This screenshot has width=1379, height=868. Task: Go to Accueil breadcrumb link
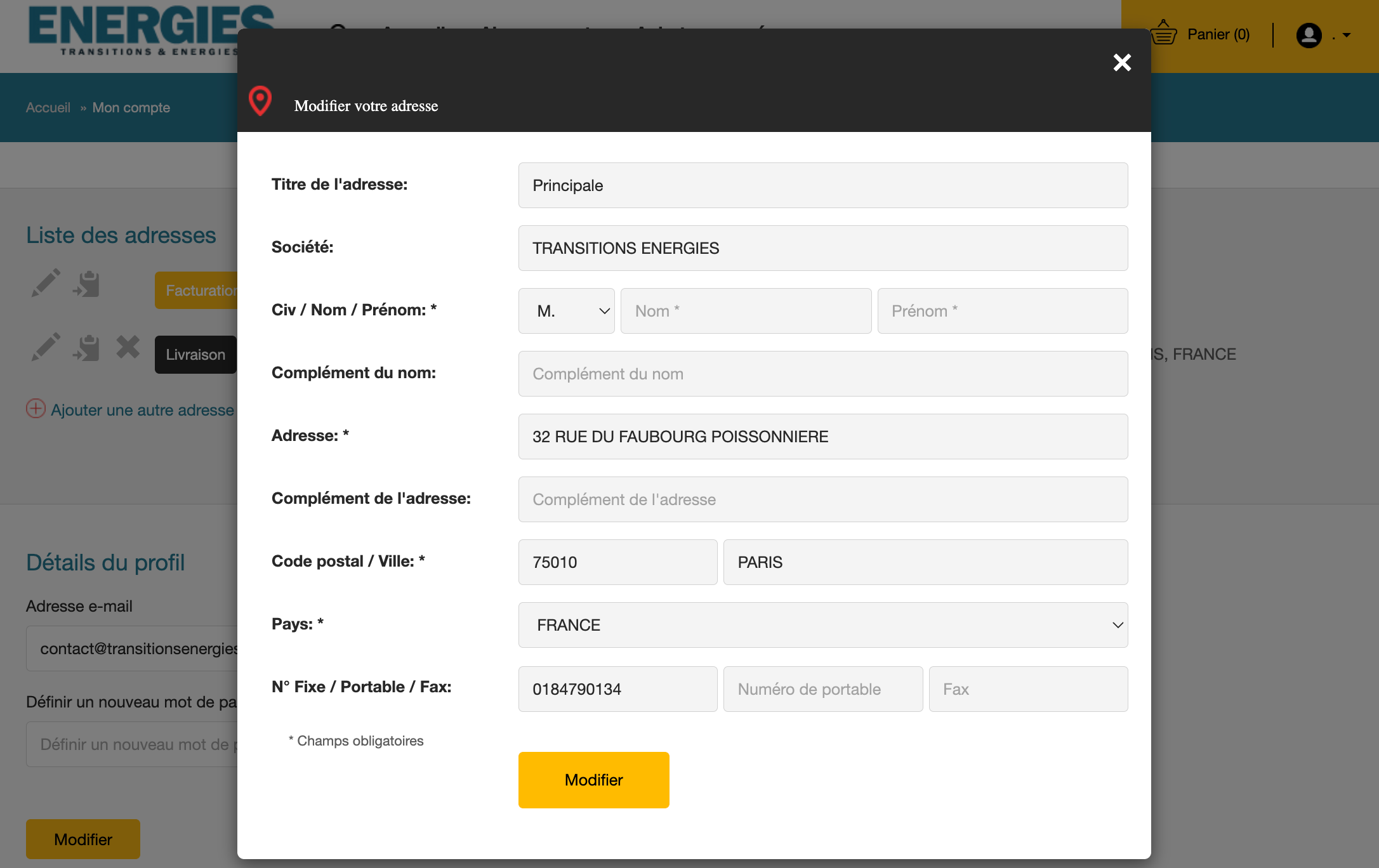tap(48, 108)
